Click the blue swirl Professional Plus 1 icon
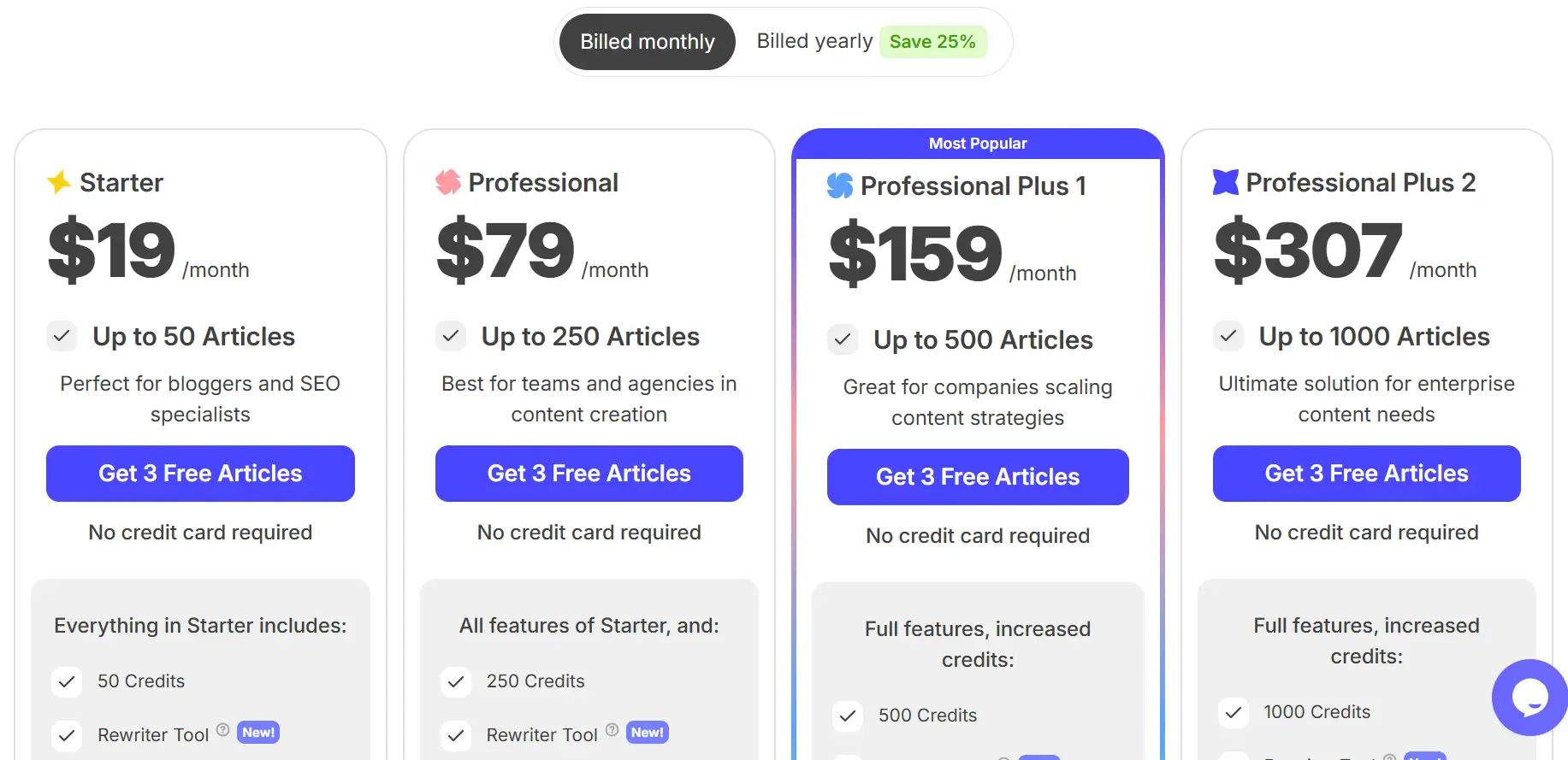The height and width of the screenshot is (760, 1568). (840, 186)
